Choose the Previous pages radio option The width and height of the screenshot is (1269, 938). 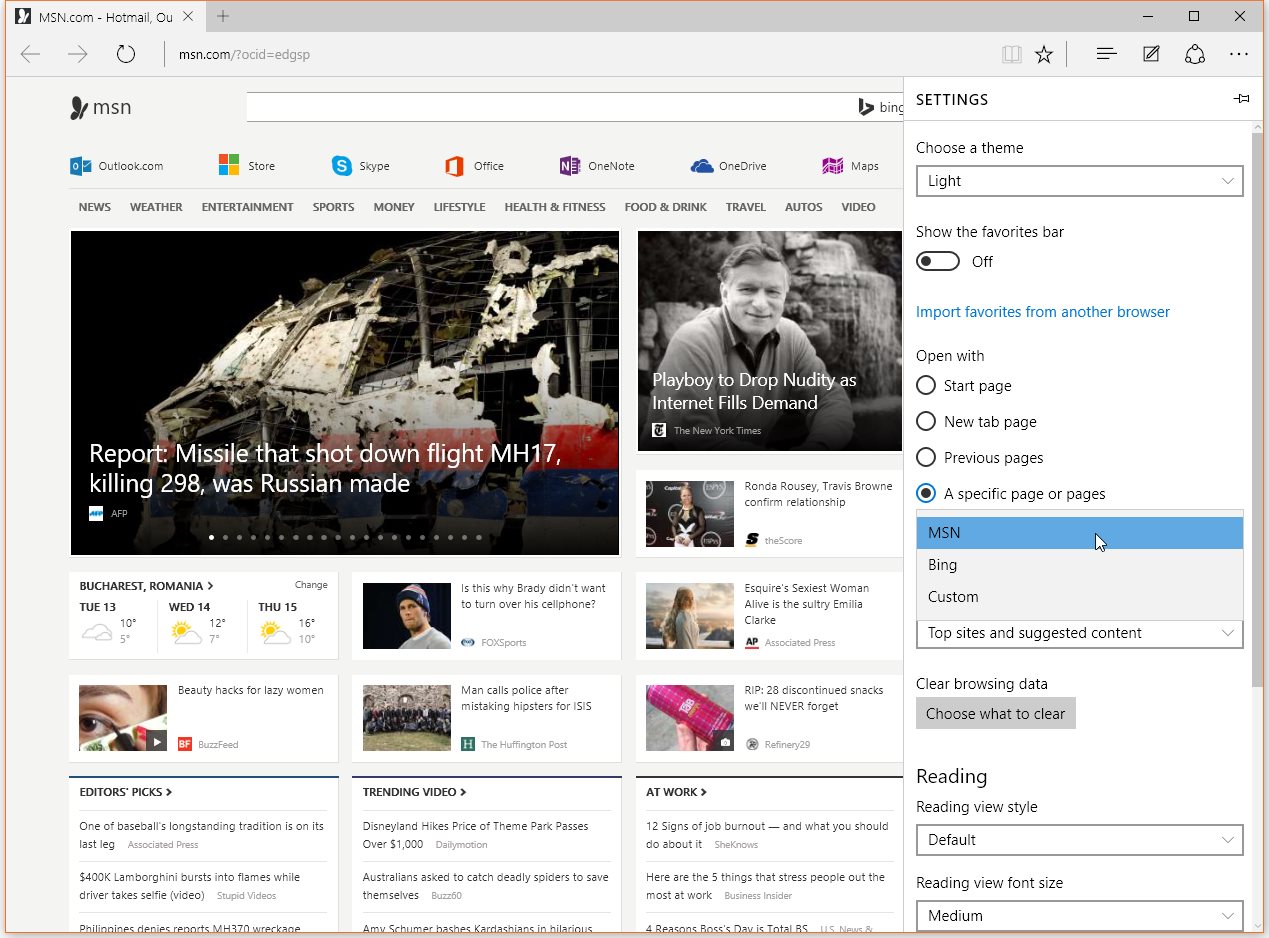pos(926,458)
